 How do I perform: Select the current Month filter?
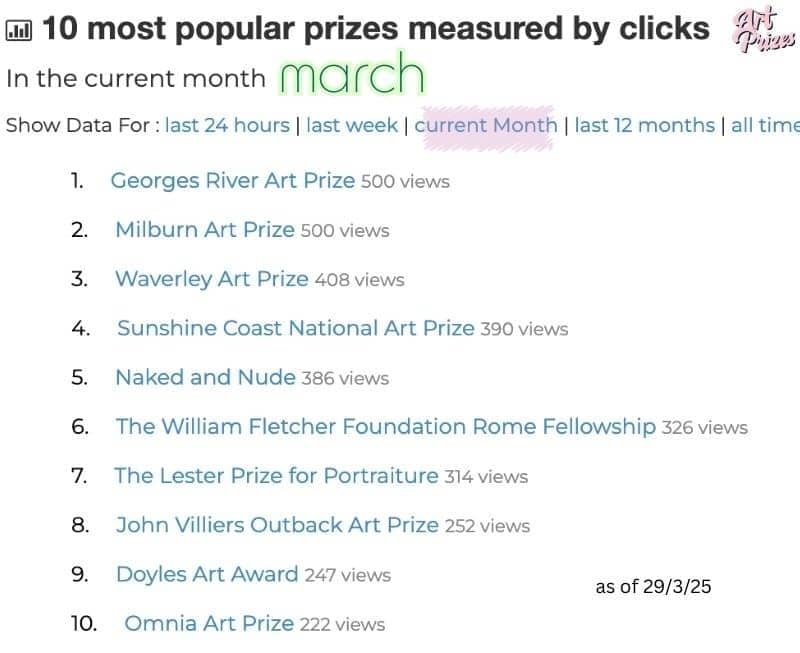click(x=486, y=125)
